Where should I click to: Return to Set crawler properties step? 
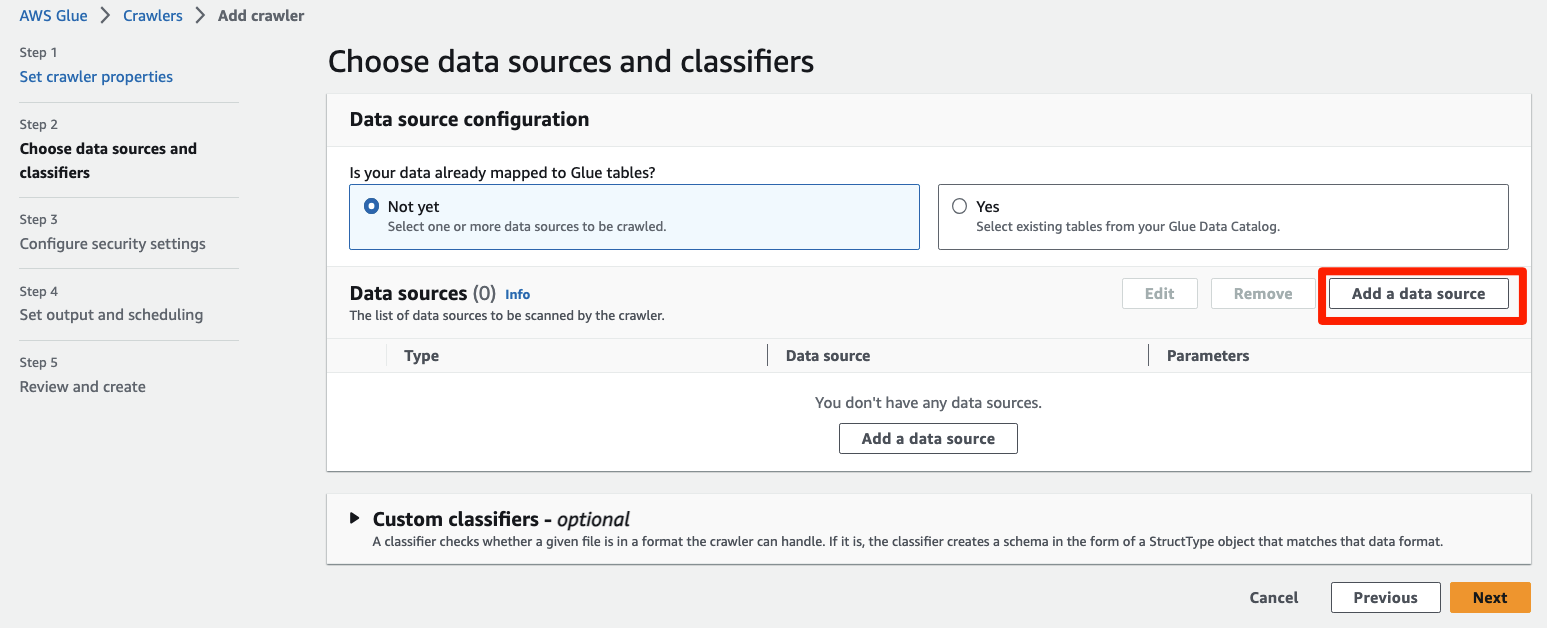coord(96,77)
